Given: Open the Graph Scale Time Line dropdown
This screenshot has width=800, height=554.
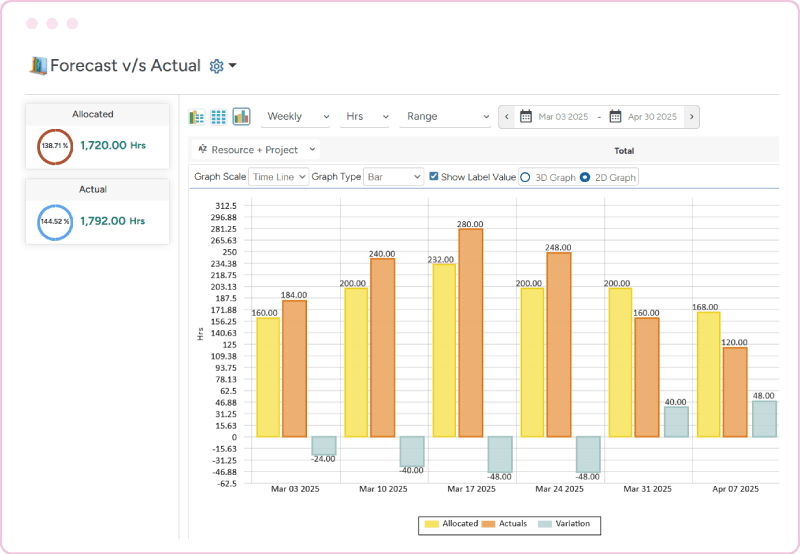Looking at the screenshot, I should pos(278,177).
